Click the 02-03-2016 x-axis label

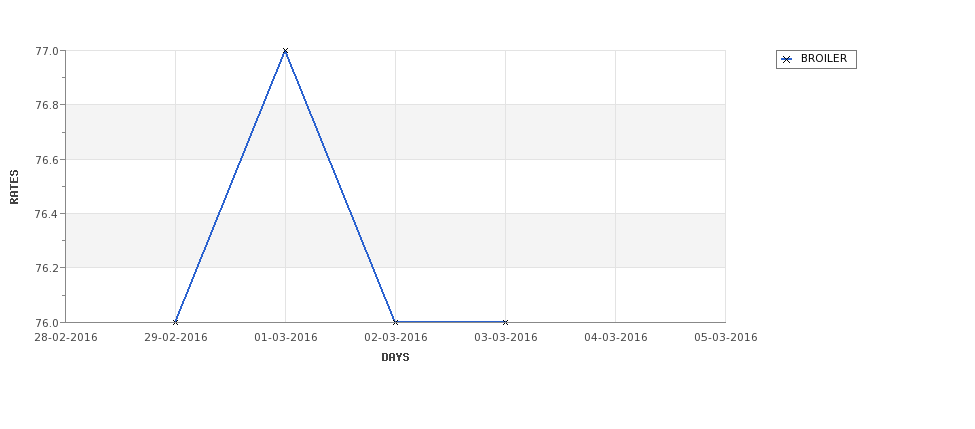click(x=396, y=338)
